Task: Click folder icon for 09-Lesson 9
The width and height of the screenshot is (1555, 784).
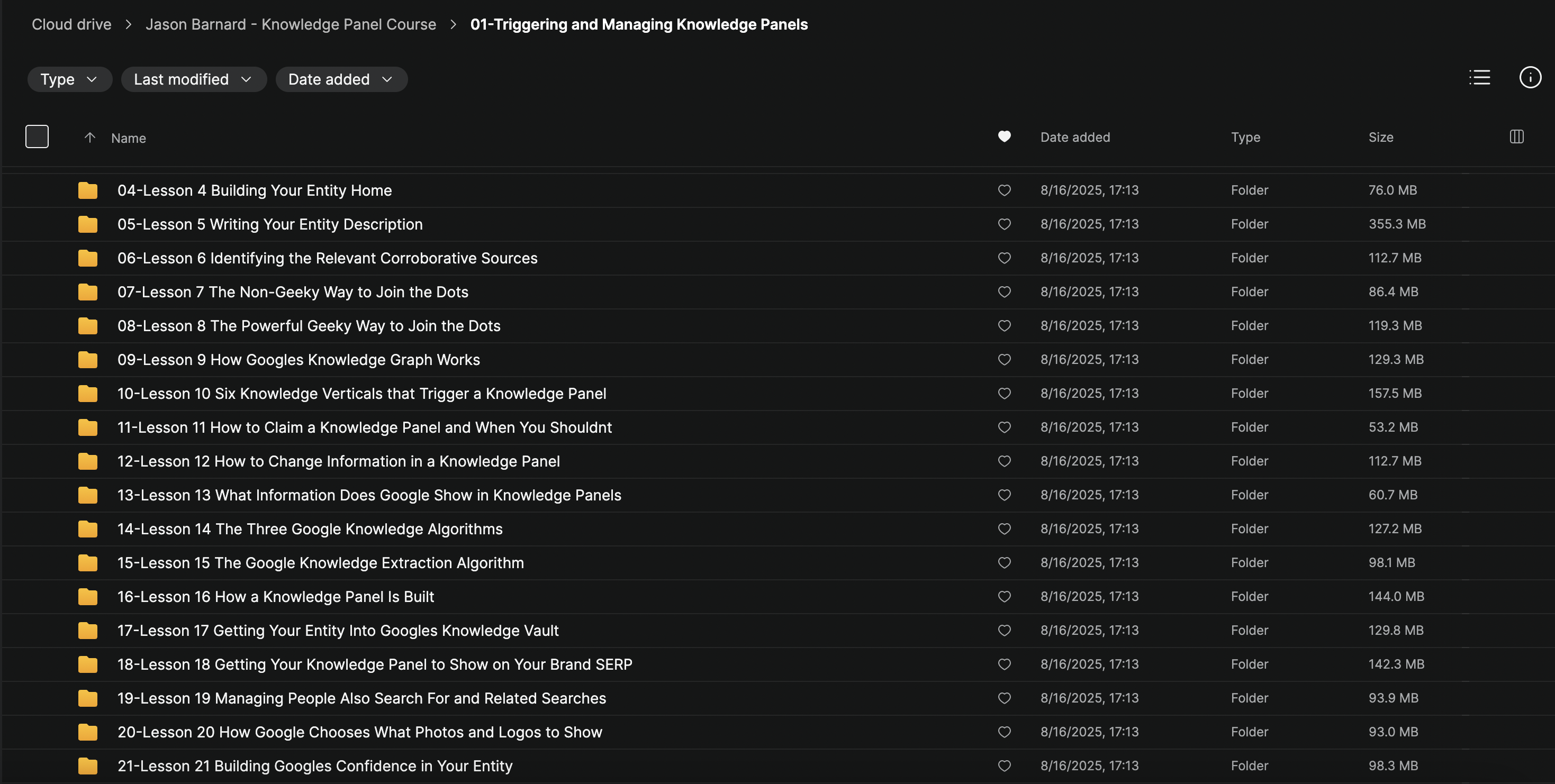Action: pyautogui.click(x=87, y=360)
